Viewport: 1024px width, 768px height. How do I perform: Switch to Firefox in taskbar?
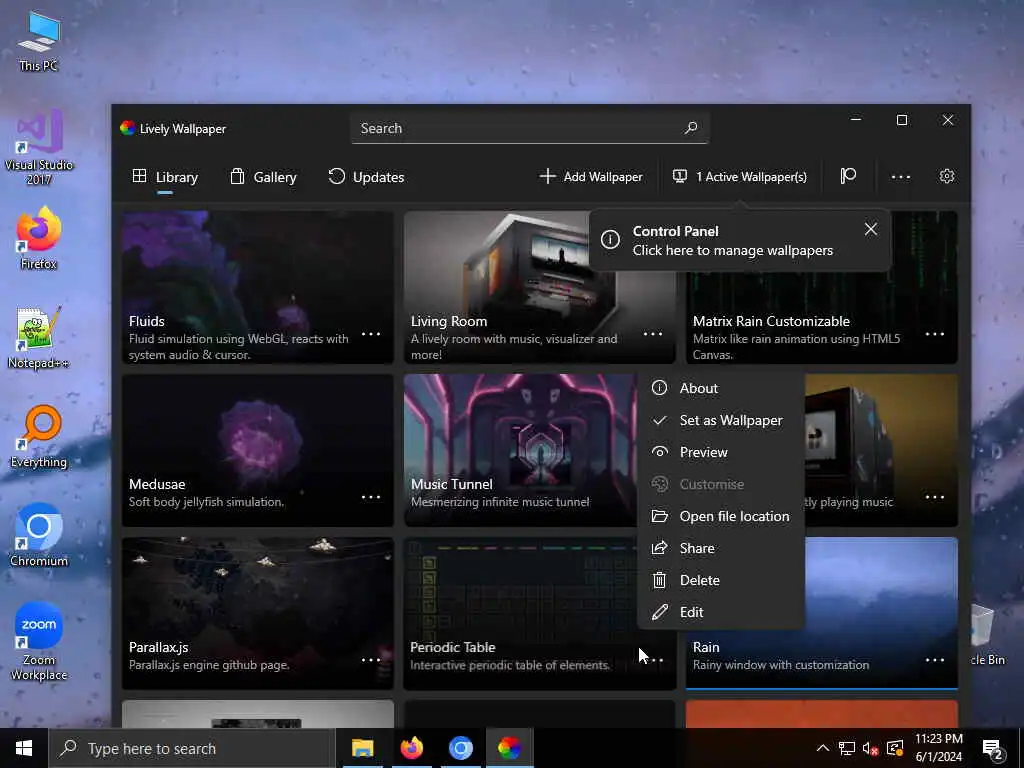click(x=411, y=748)
